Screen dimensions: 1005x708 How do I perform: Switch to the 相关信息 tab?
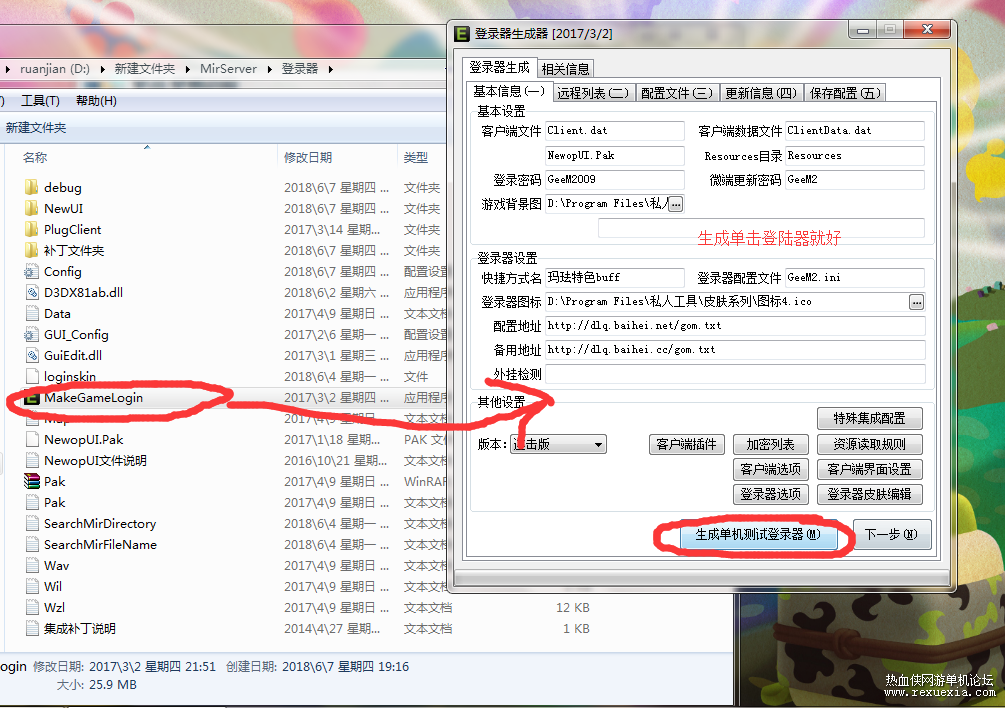click(x=565, y=69)
